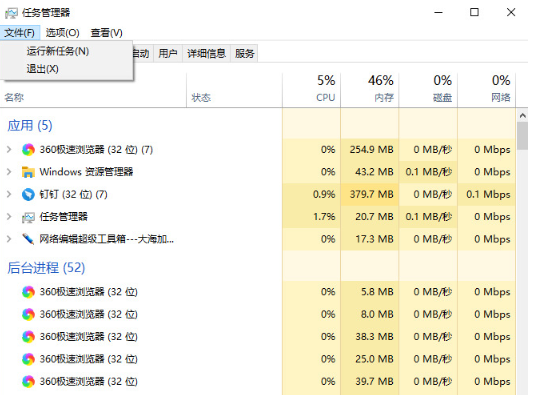Sort processes by 内存 column header
Viewport: 533px width, 395px height.
[x=369, y=89]
